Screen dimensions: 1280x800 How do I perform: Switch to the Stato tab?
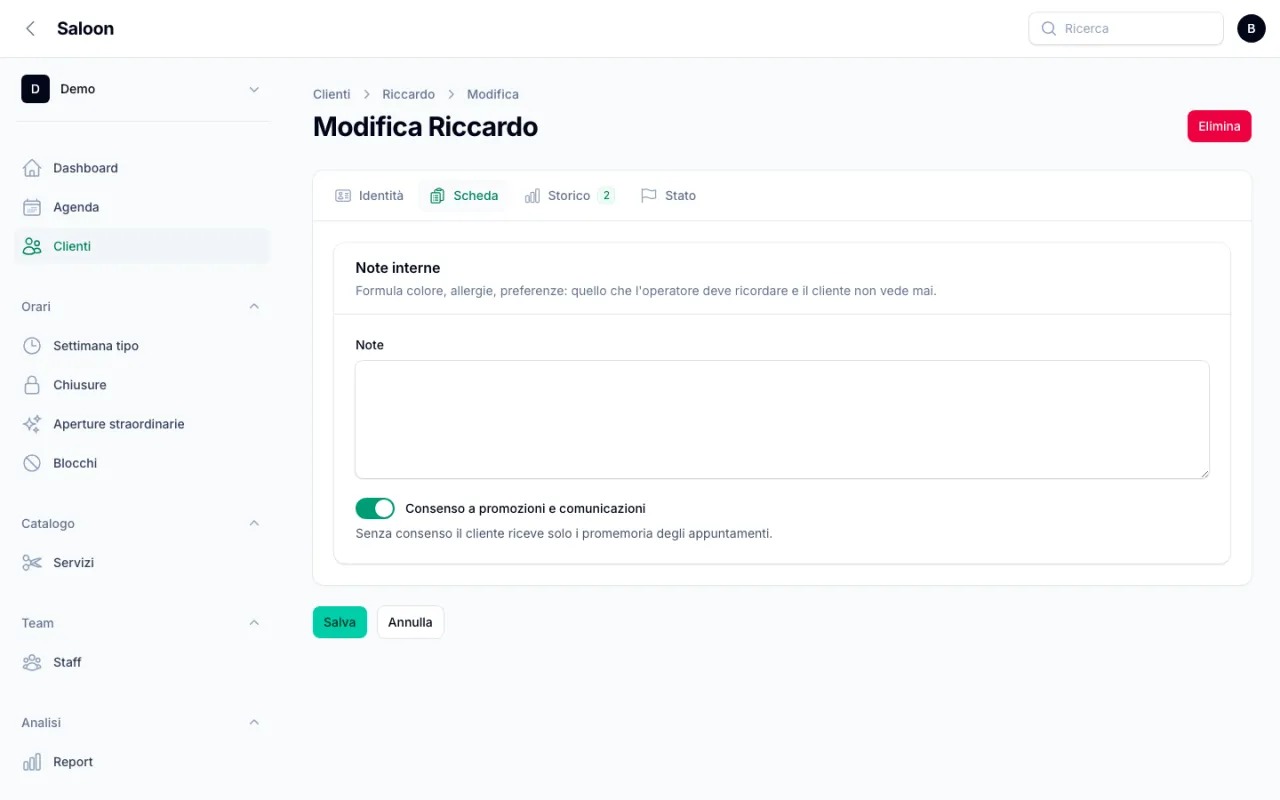[x=668, y=196]
